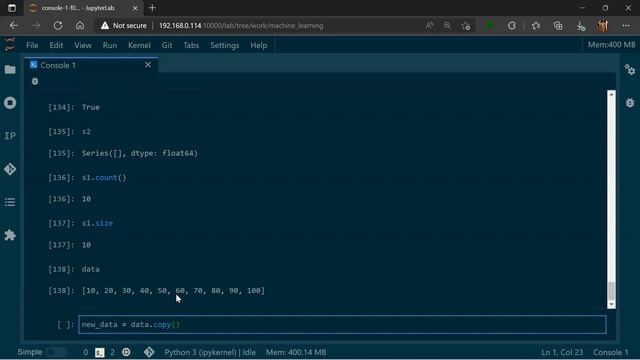
Task: Open the Kernel menu
Action: click(140, 45)
